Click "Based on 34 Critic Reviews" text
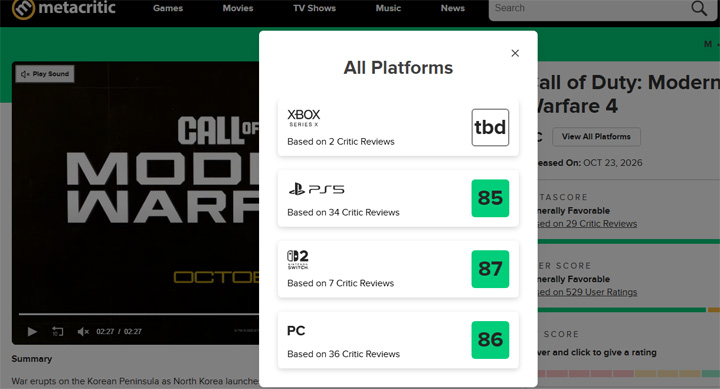 [x=343, y=212]
